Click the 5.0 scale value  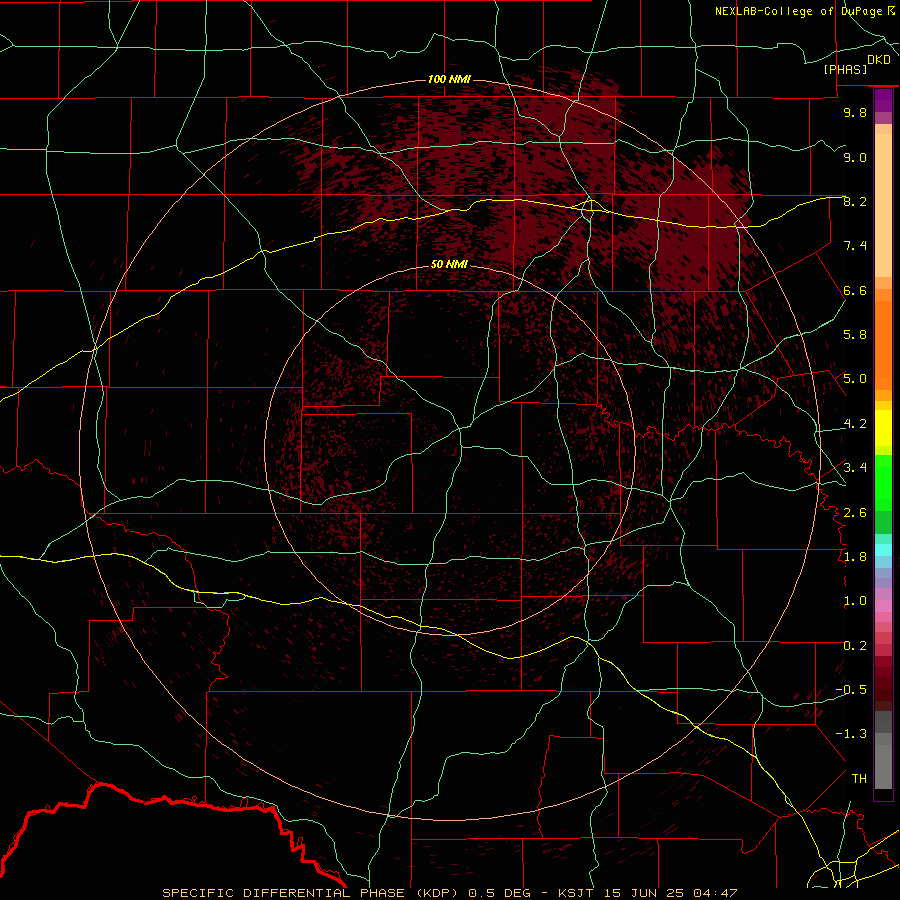coord(855,379)
